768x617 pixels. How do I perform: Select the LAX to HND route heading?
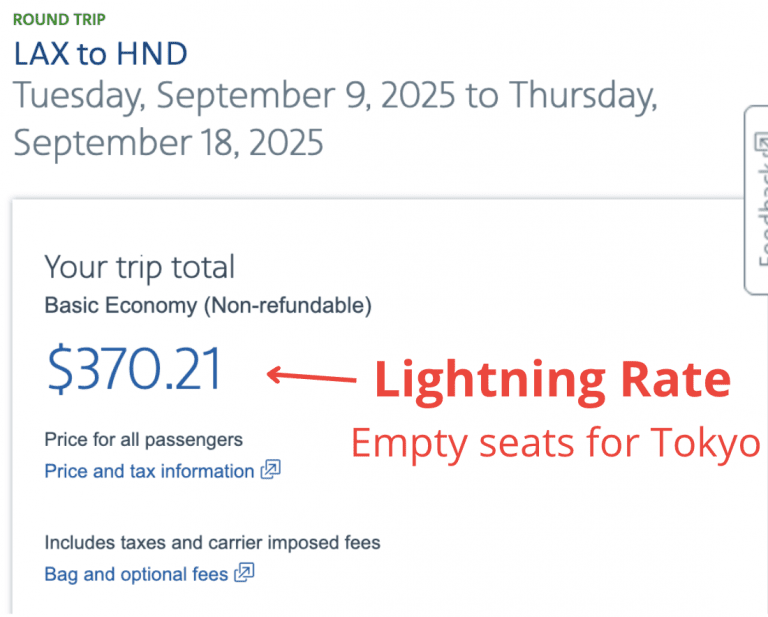100,53
